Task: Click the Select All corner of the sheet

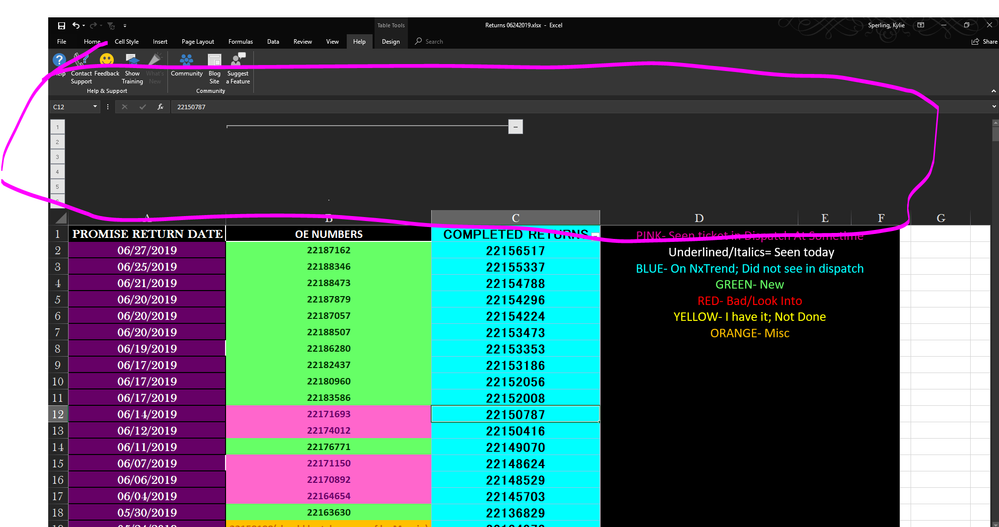Action: (x=59, y=218)
